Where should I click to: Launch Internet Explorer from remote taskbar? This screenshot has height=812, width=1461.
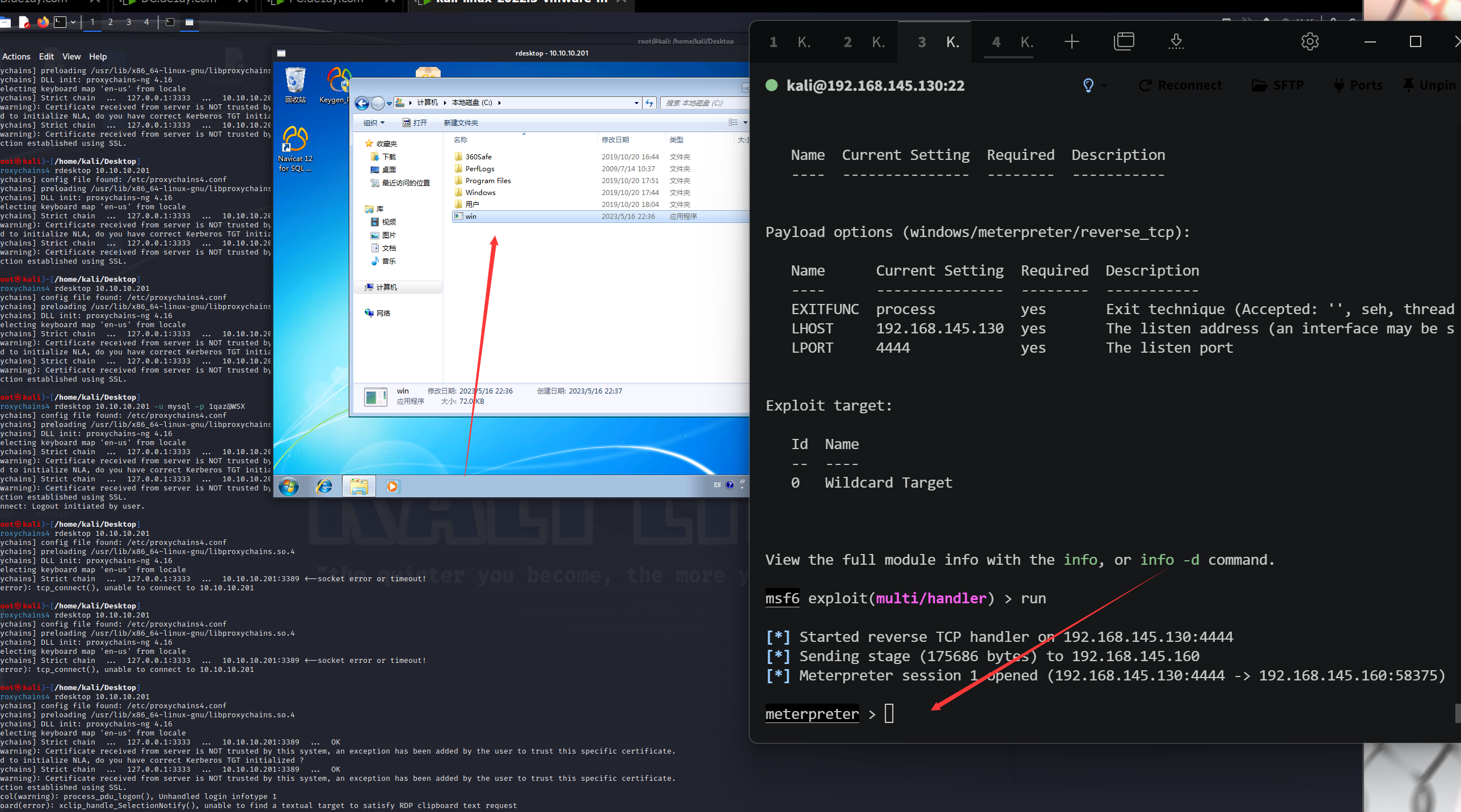coord(324,487)
